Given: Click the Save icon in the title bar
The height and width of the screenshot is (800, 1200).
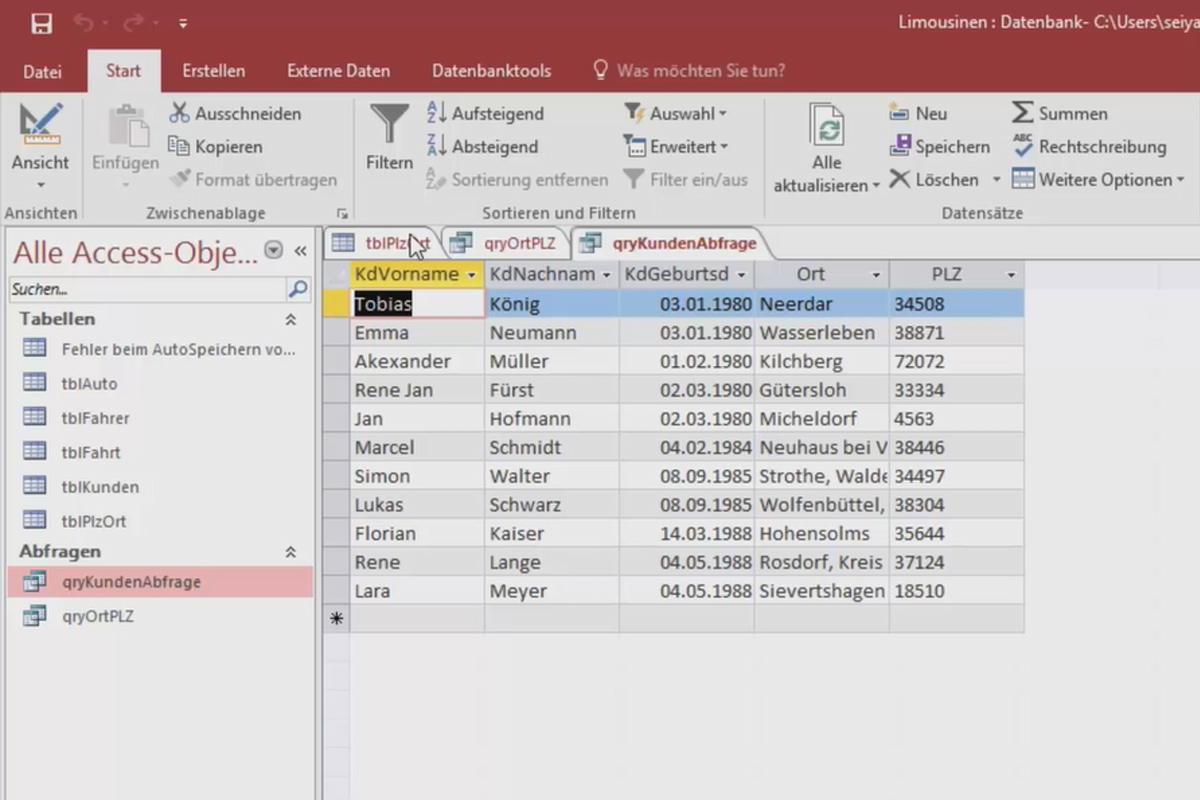Looking at the screenshot, I should point(41,24).
